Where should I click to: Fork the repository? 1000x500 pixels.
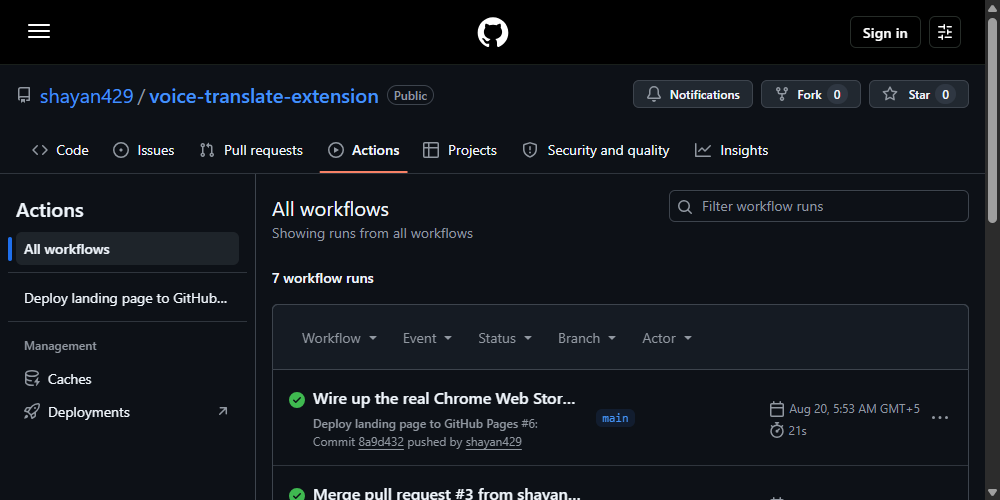pos(811,94)
